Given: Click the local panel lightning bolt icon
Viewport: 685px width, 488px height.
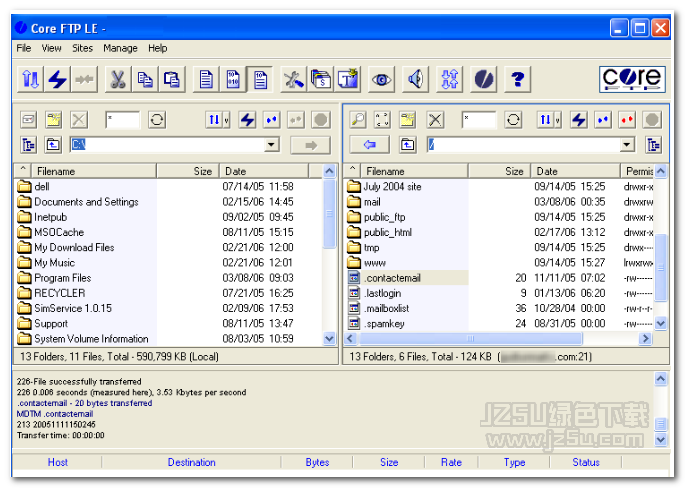Looking at the screenshot, I should pos(248,120).
